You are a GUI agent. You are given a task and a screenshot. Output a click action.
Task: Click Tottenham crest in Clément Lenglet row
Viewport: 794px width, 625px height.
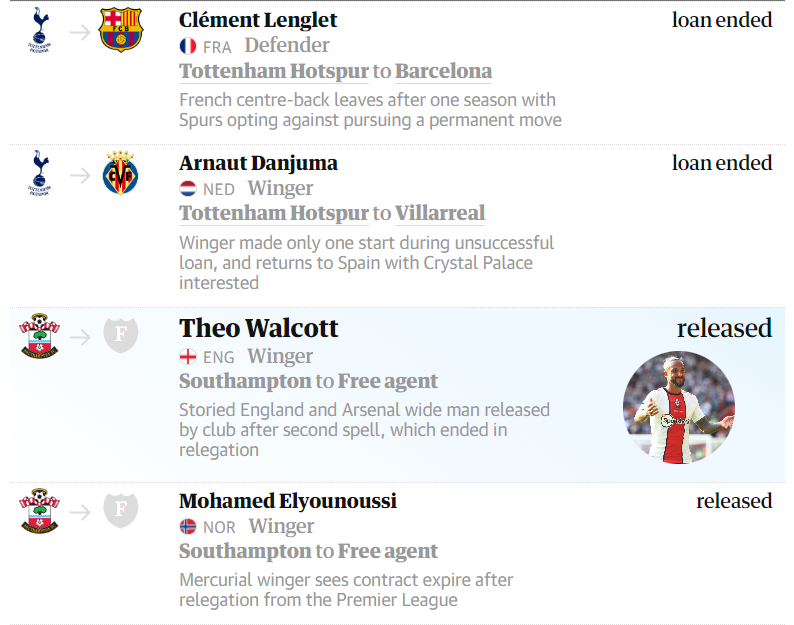pyautogui.click(x=39, y=30)
